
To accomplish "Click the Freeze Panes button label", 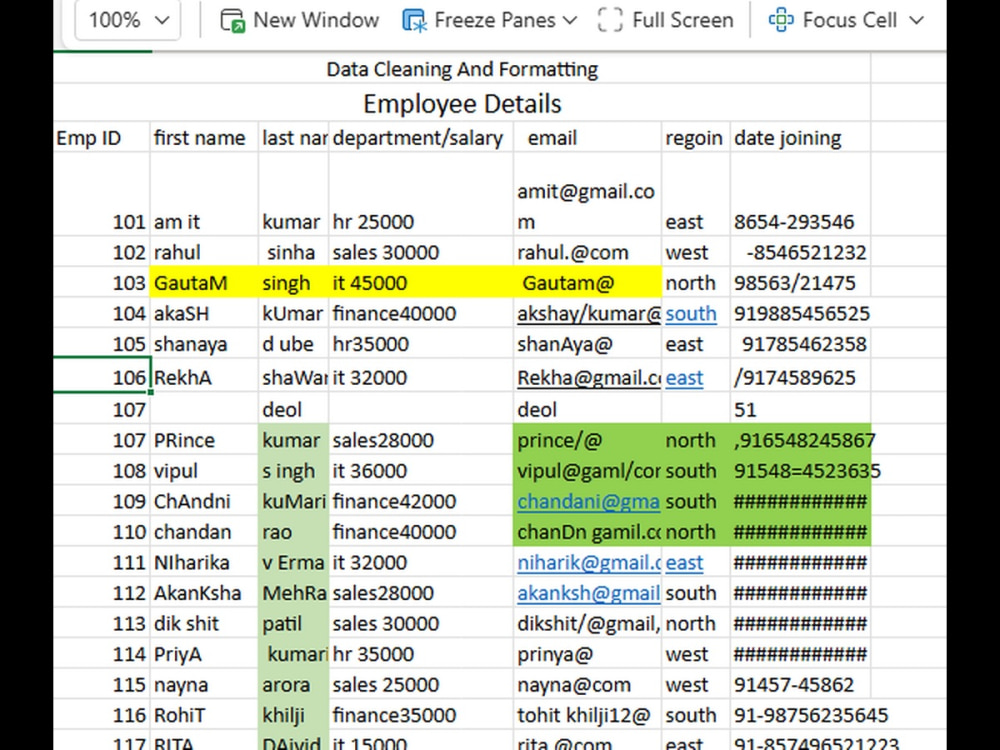I will click(x=495, y=20).
